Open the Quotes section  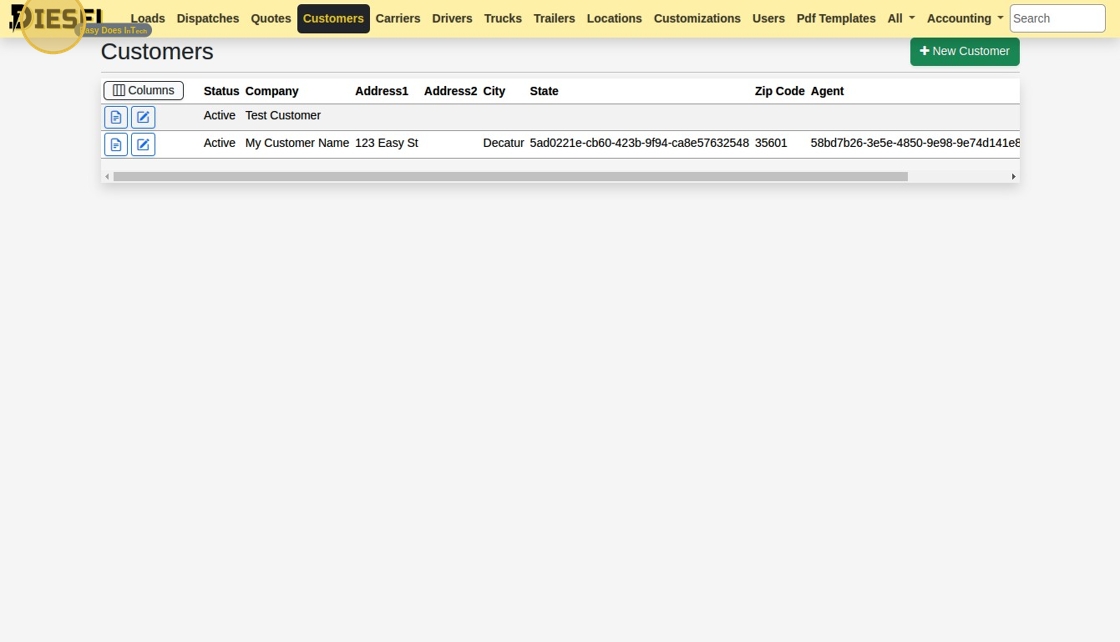click(271, 19)
